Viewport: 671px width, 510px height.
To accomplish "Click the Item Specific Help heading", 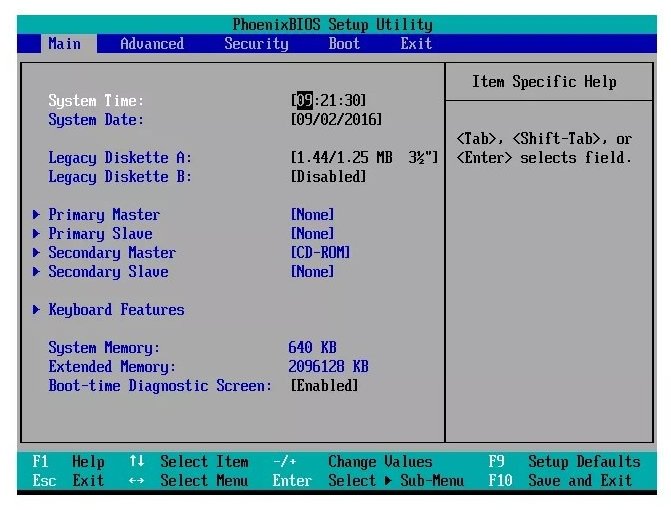I will point(544,82).
